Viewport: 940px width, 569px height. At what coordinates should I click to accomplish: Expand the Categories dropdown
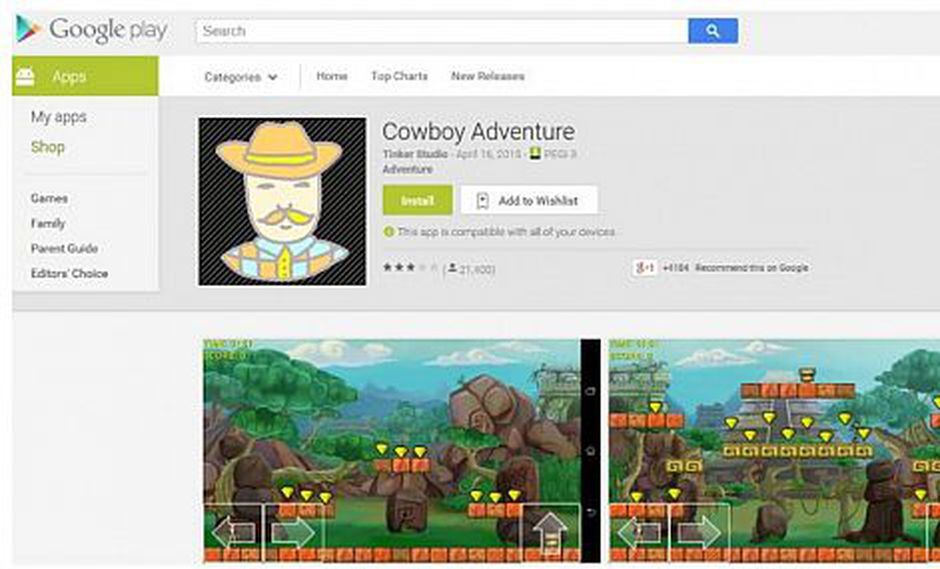(x=240, y=77)
